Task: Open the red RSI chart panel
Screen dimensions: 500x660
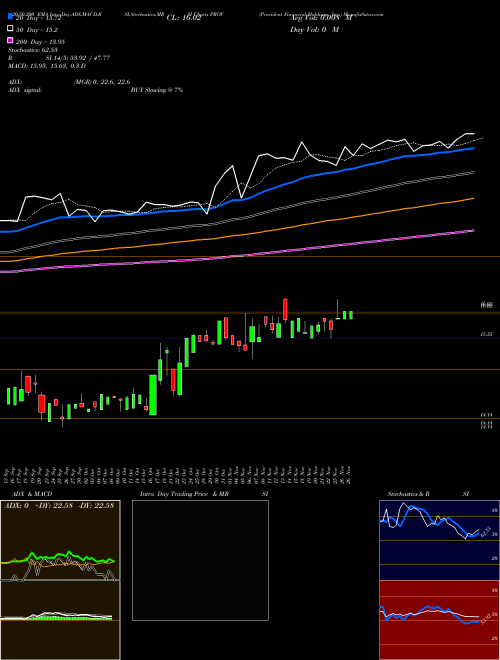Action: (x=439, y=620)
